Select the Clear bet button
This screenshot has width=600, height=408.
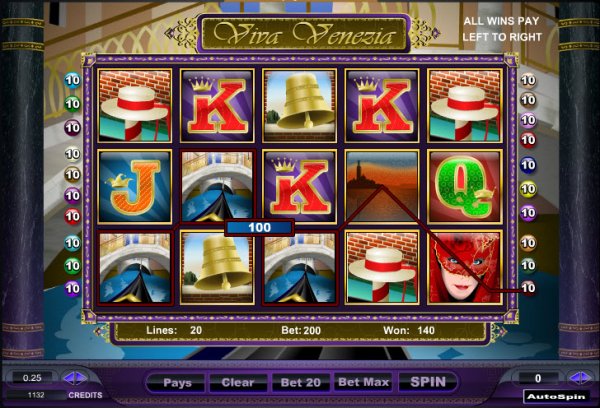pyautogui.click(x=238, y=382)
